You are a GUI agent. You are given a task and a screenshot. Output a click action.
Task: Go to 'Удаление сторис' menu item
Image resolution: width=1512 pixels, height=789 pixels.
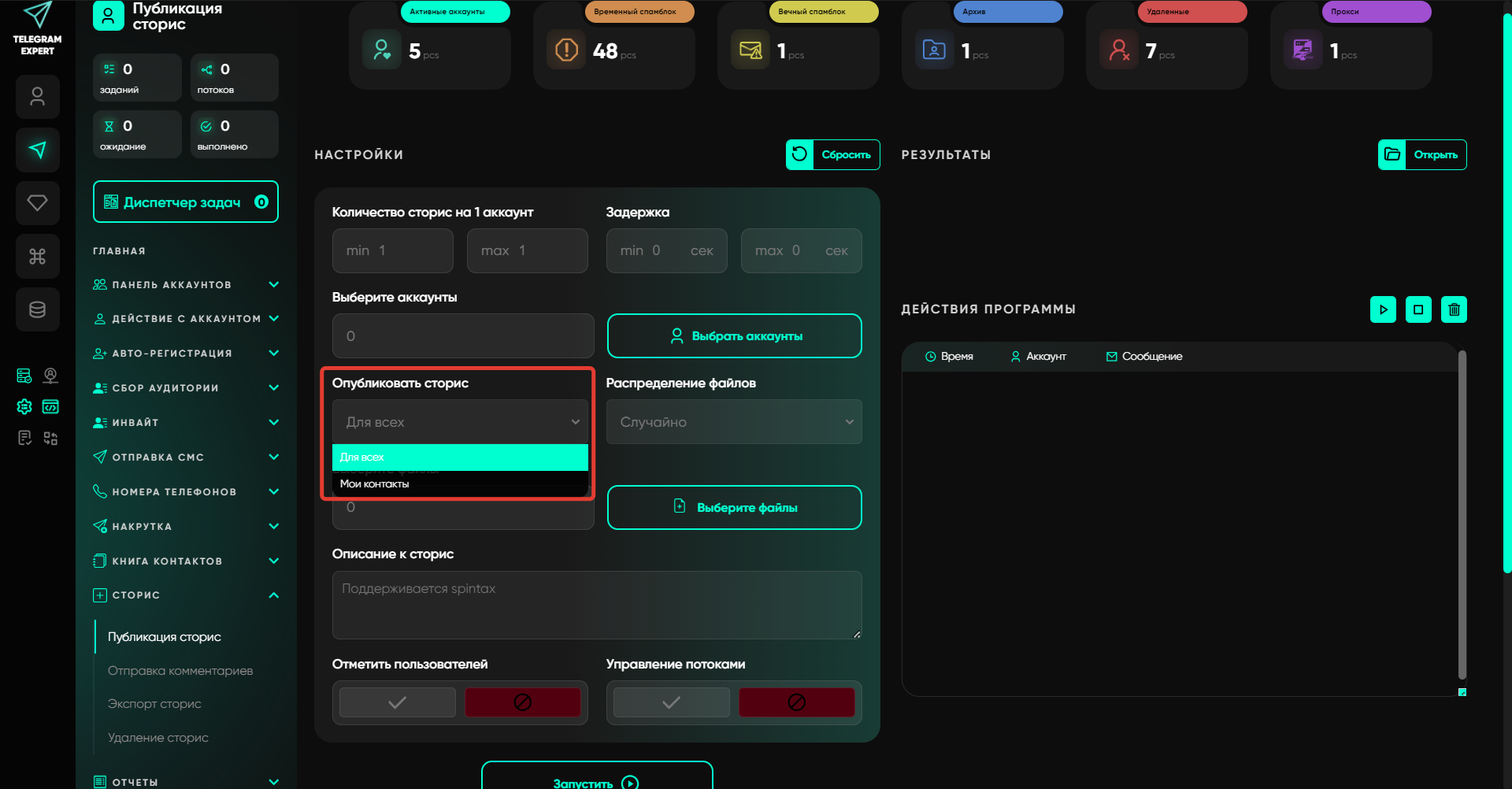[158, 738]
